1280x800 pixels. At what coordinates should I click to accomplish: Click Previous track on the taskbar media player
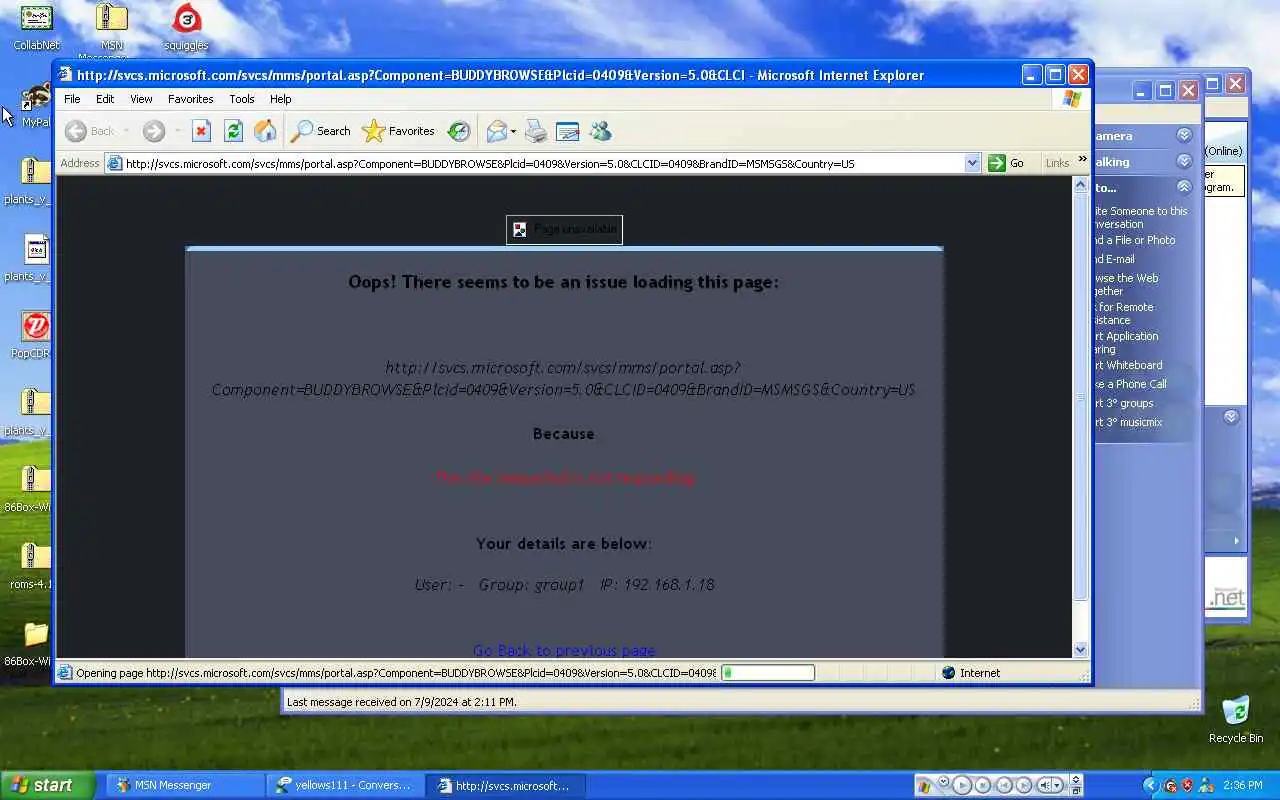tap(1004, 785)
